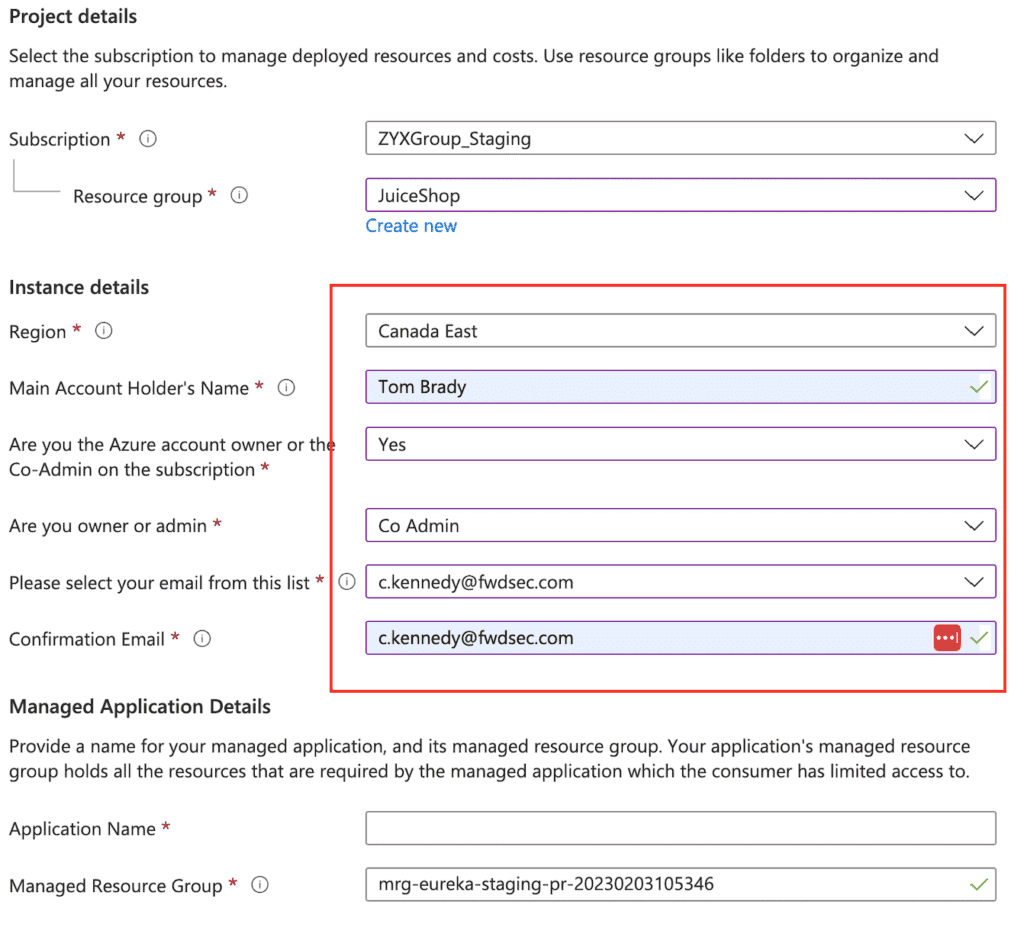The image size is (1024, 934).
Task: Click the Instance details heading
Action: [x=79, y=287]
